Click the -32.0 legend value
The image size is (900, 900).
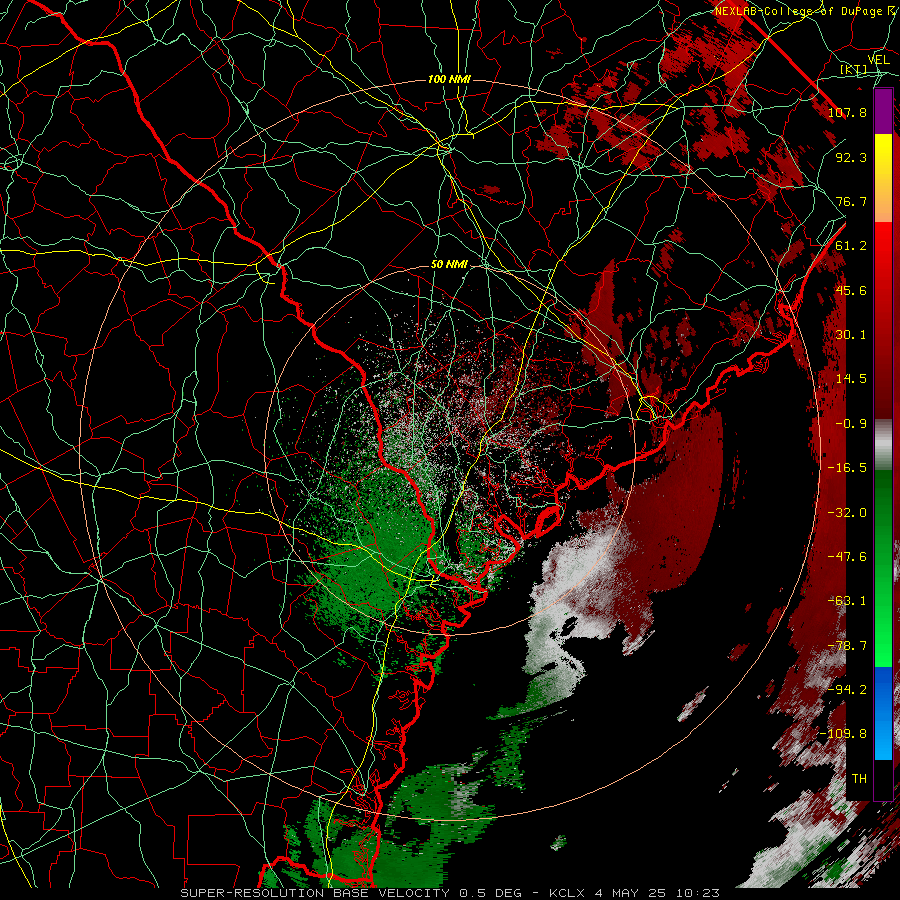(x=847, y=513)
